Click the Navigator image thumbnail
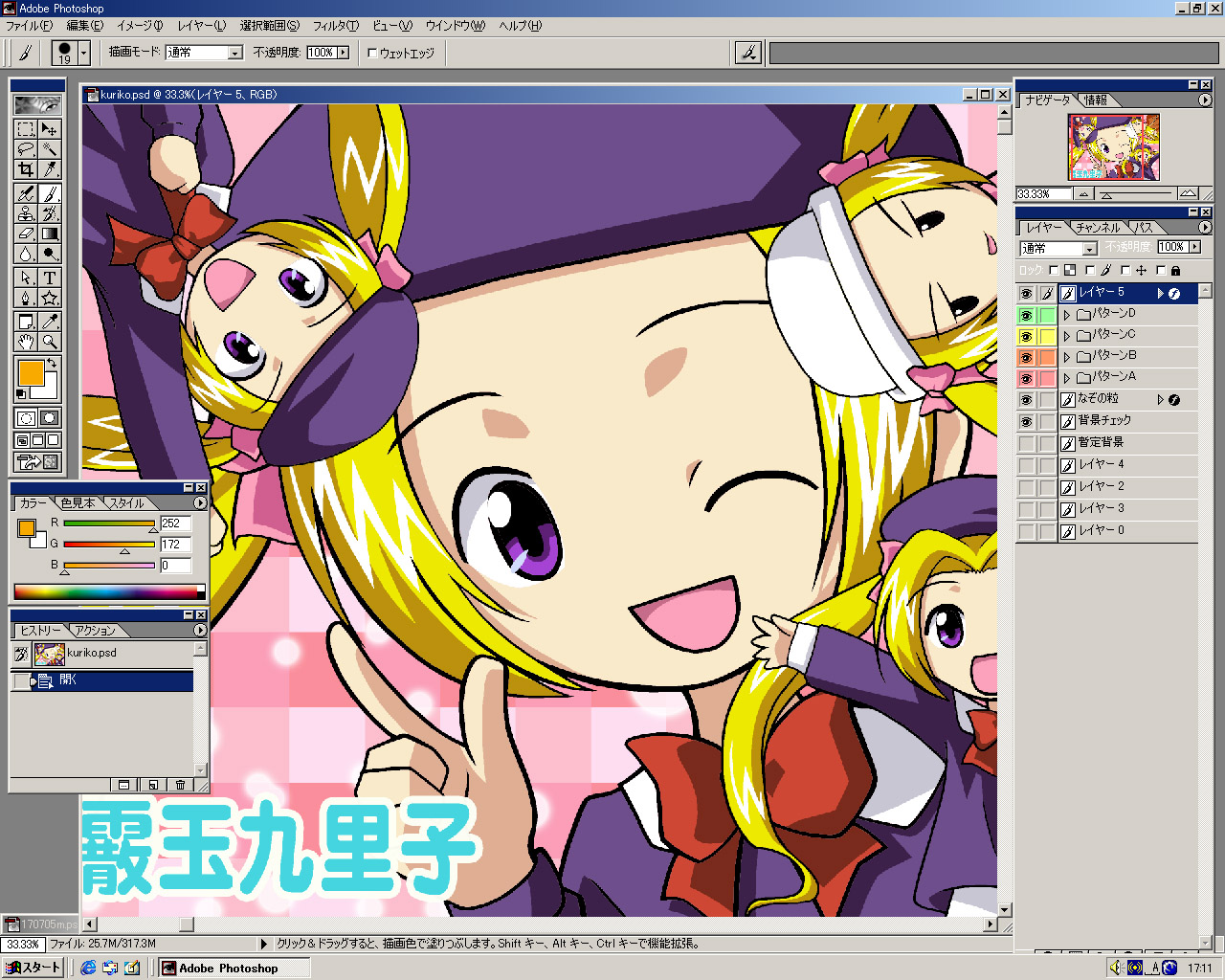Viewport: 1225px width, 980px height. 1114,146
